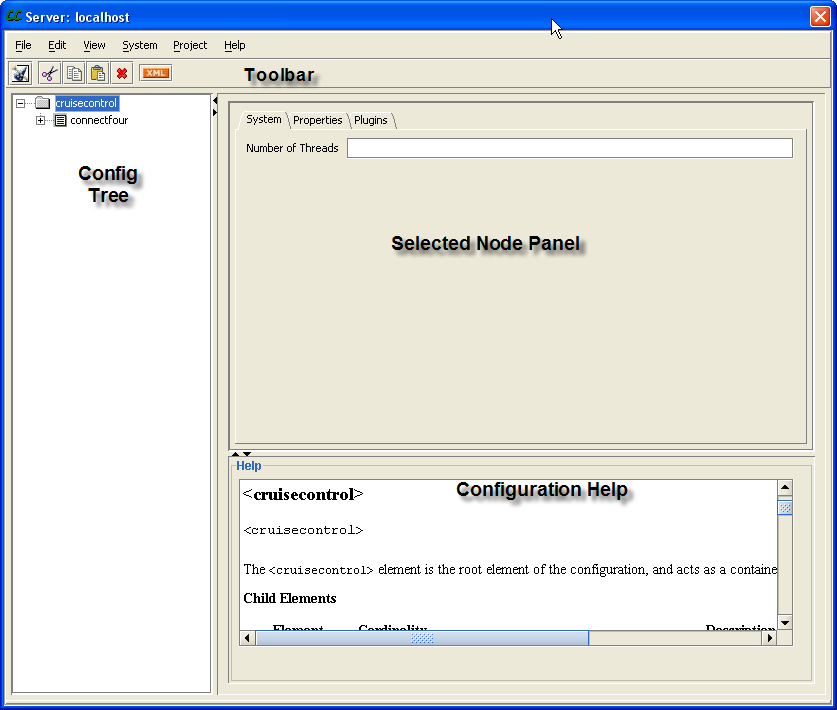The height and width of the screenshot is (710, 837).
Task: Click the Paste clipboard icon
Action: [x=97, y=73]
